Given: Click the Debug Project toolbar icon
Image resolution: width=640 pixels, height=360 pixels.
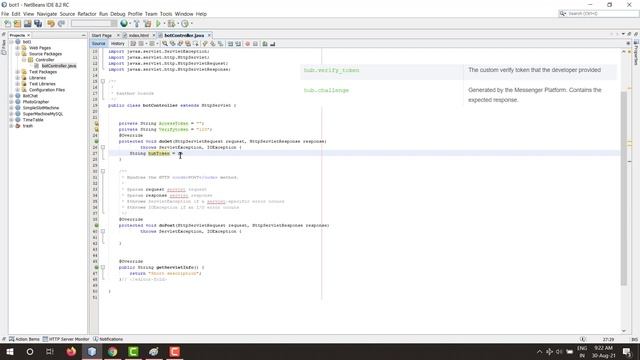Looking at the screenshot, I should (171, 24).
